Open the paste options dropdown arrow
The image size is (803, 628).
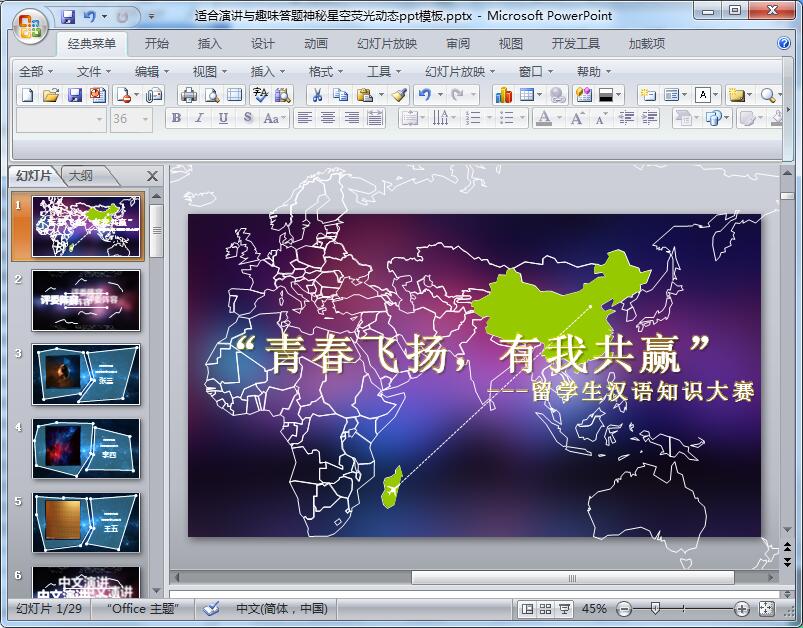tap(381, 95)
